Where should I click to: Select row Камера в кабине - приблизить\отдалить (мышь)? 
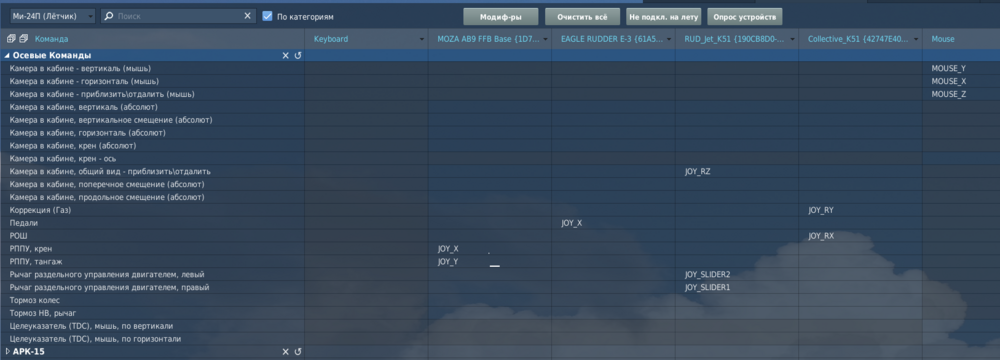152,94
